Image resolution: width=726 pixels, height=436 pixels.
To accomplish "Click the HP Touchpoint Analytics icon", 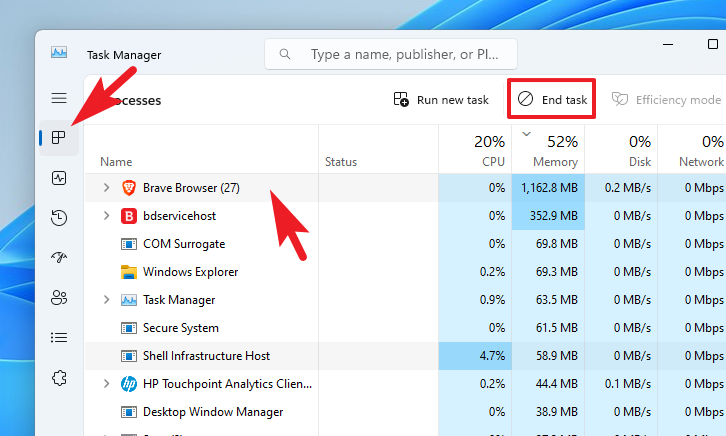I will click(x=129, y=384).
